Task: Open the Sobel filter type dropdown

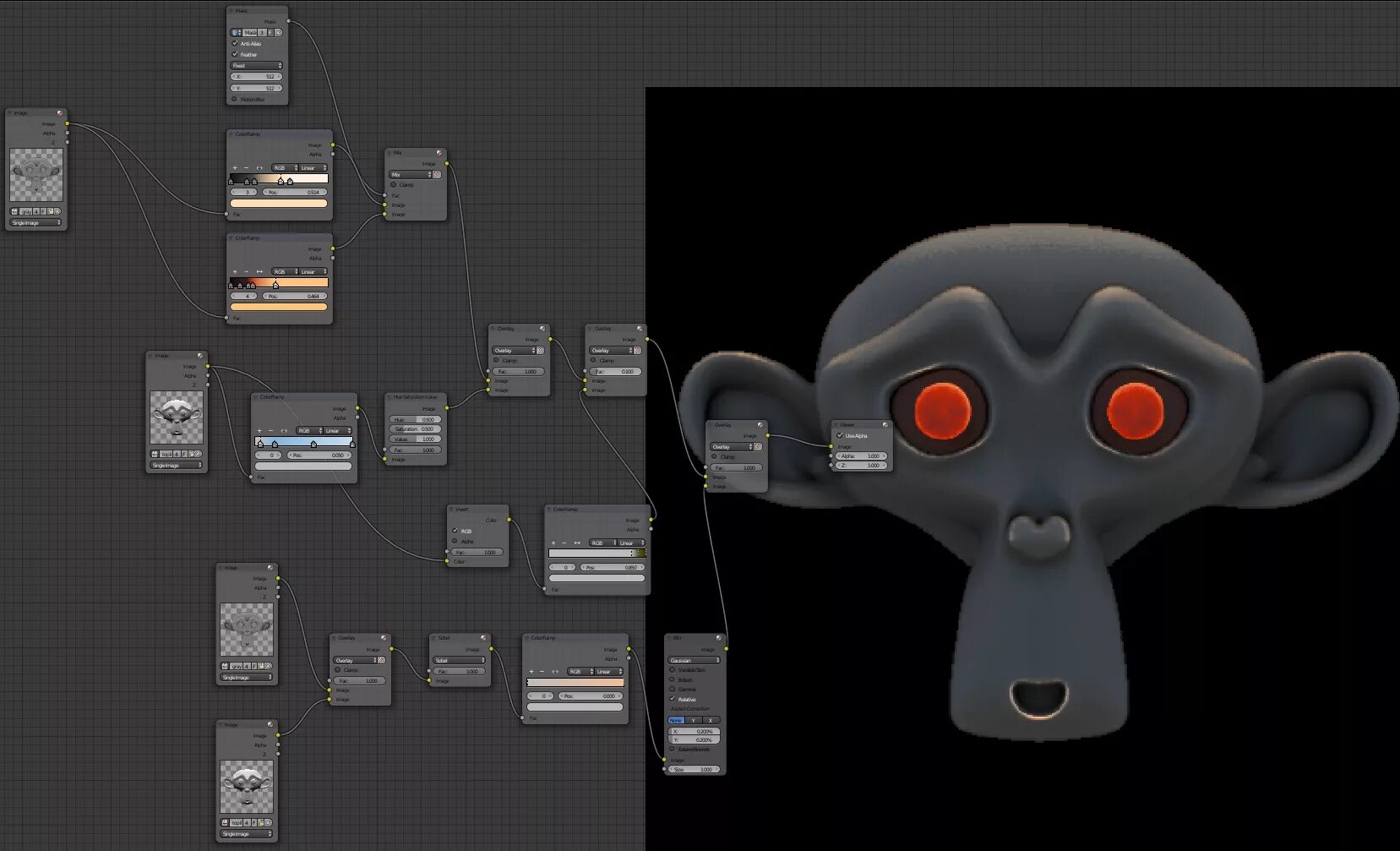Action: [x=460, y=661]
